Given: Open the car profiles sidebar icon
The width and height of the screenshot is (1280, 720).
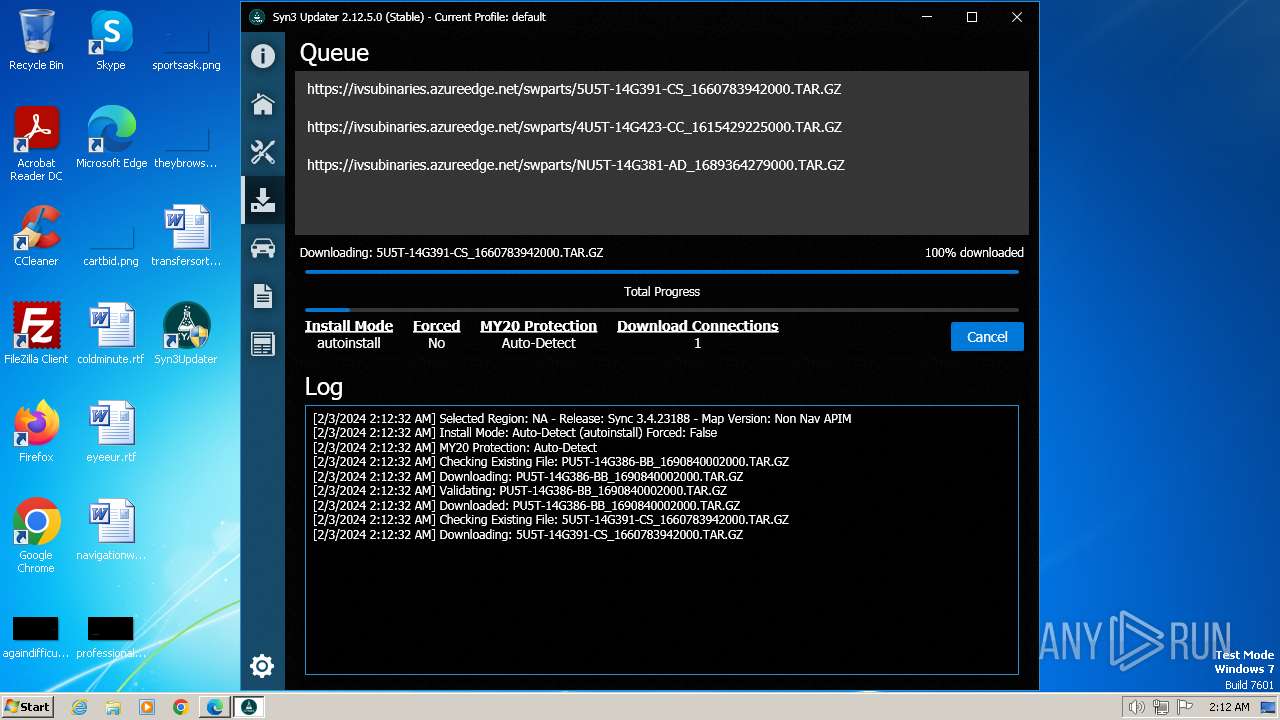Looking at the screenshot, I should tap(263, 248).
